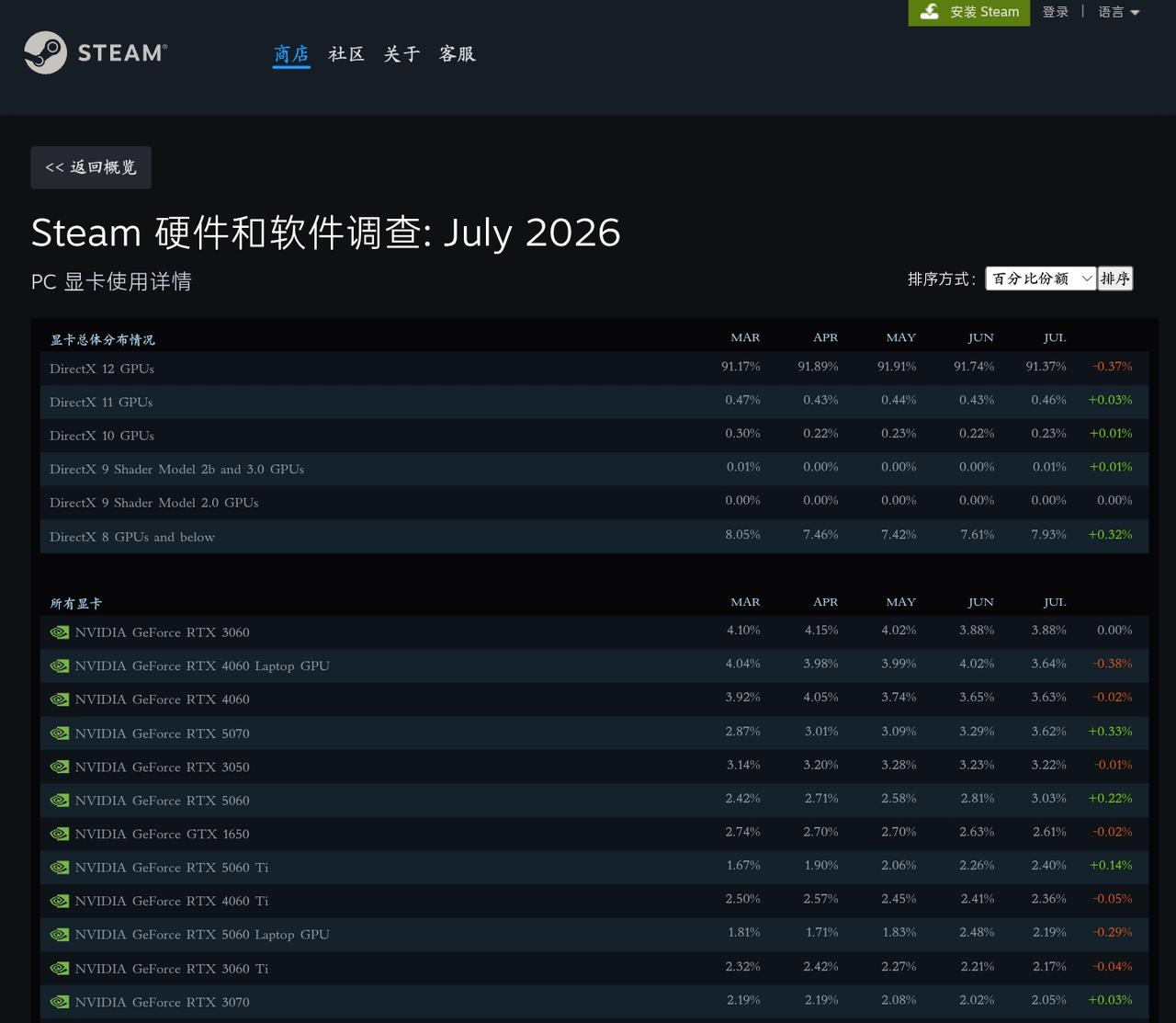Click DirectX 9 Shader Model 2.0 GPUs label

pos(154,503)
